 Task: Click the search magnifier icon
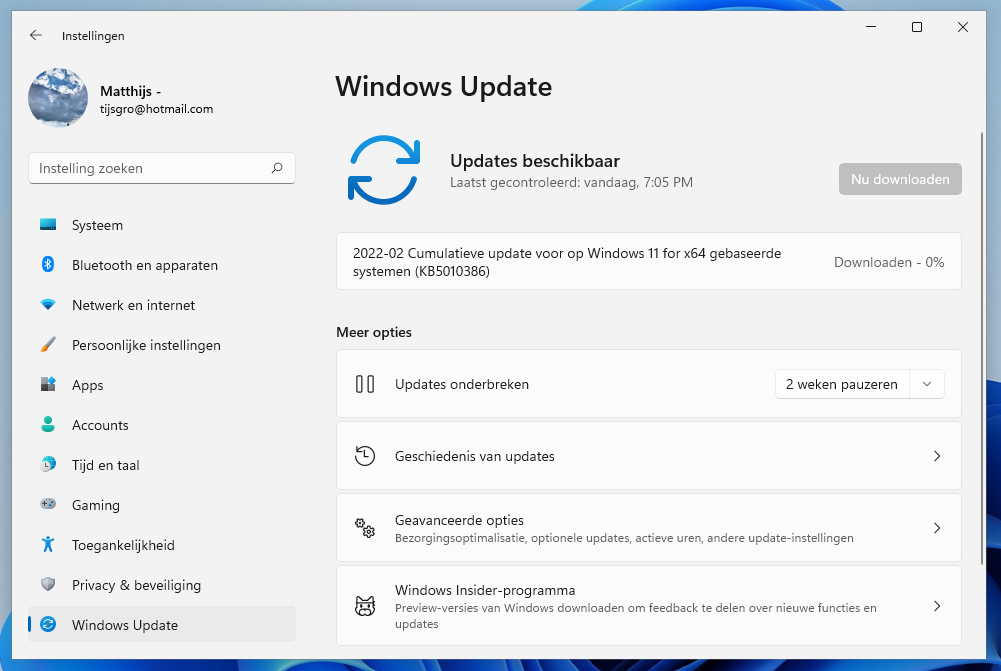coord(277,168)
